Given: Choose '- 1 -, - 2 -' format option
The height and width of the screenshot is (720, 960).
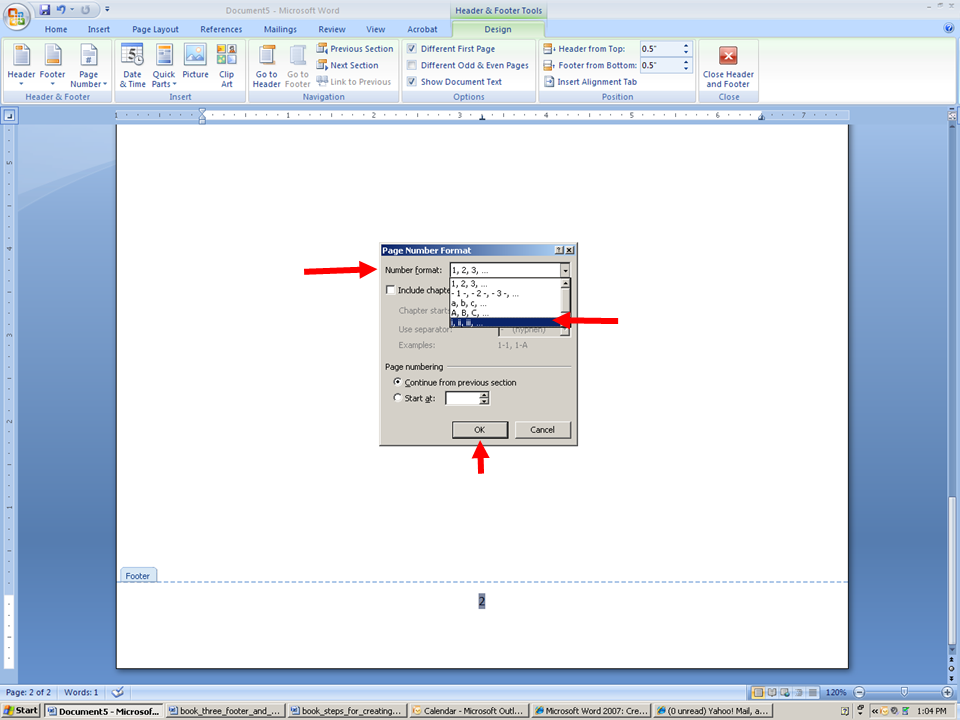Looking at the screenshot, I should 505,293.
